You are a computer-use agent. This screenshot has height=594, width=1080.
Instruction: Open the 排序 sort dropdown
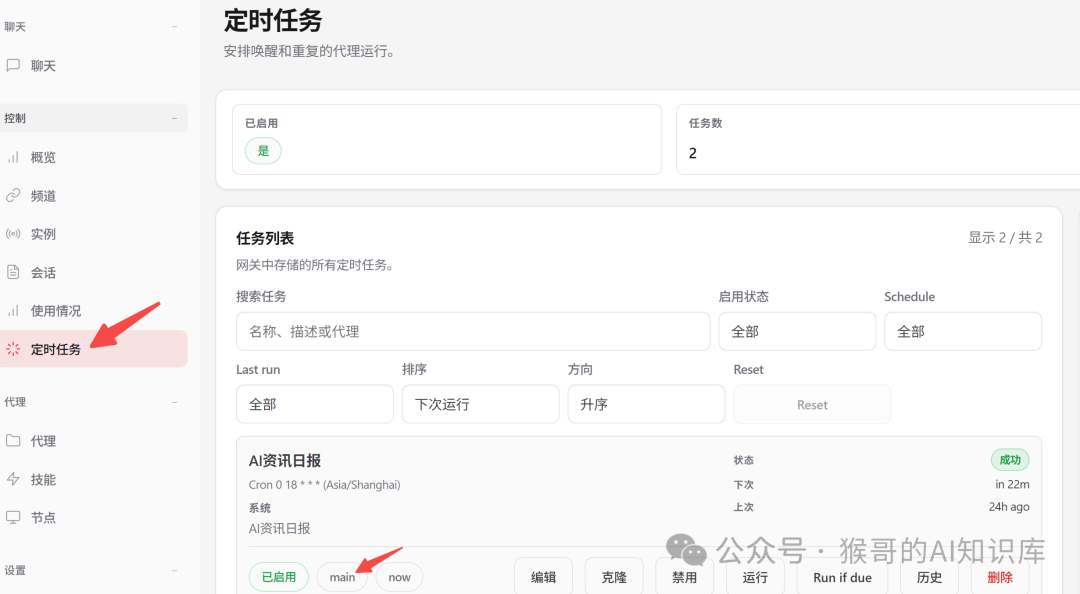[480, 404]
